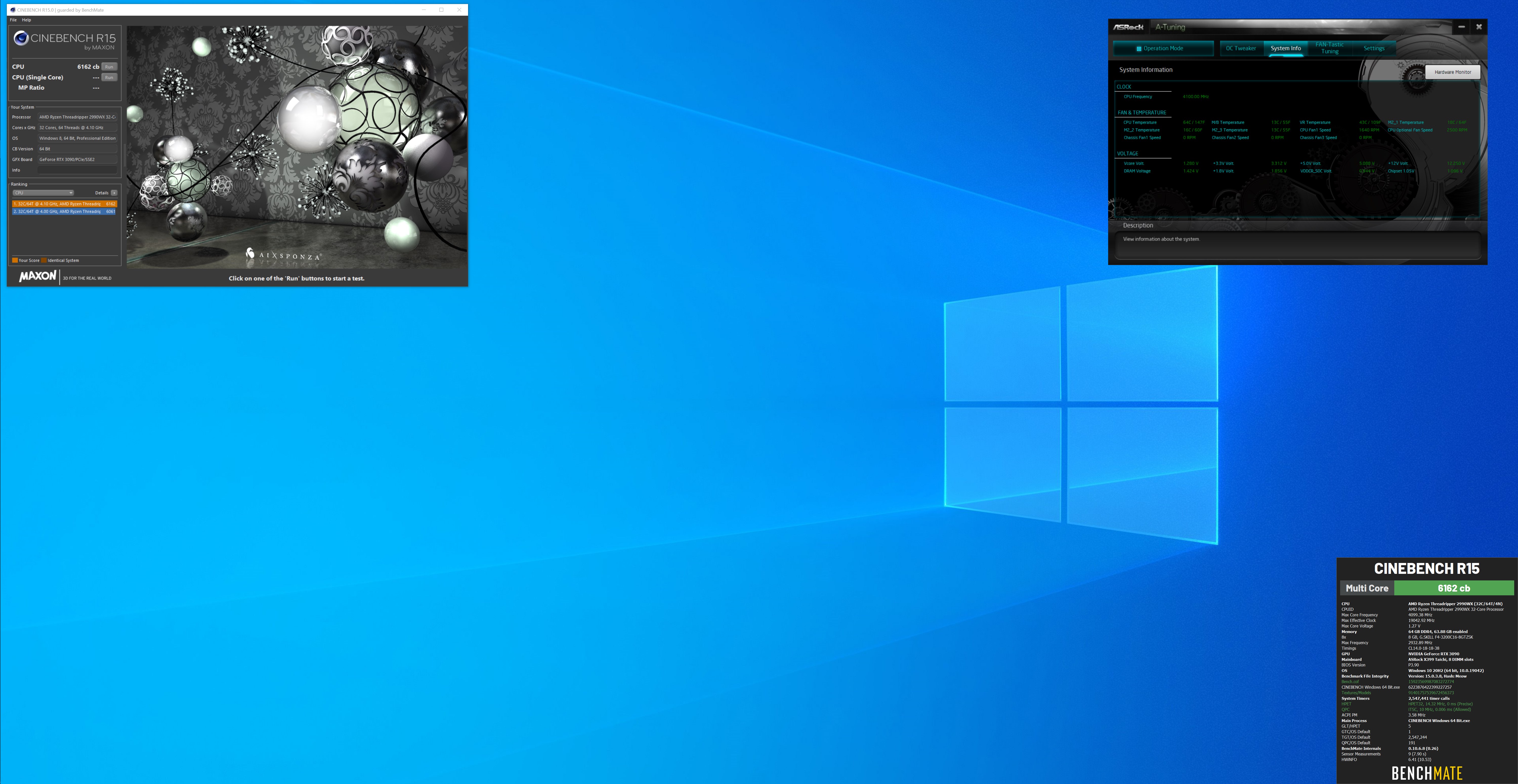
Task: Click the Vcore Volt 1.280 V value
Action: pyautogui.click(x=1190, y=163)
